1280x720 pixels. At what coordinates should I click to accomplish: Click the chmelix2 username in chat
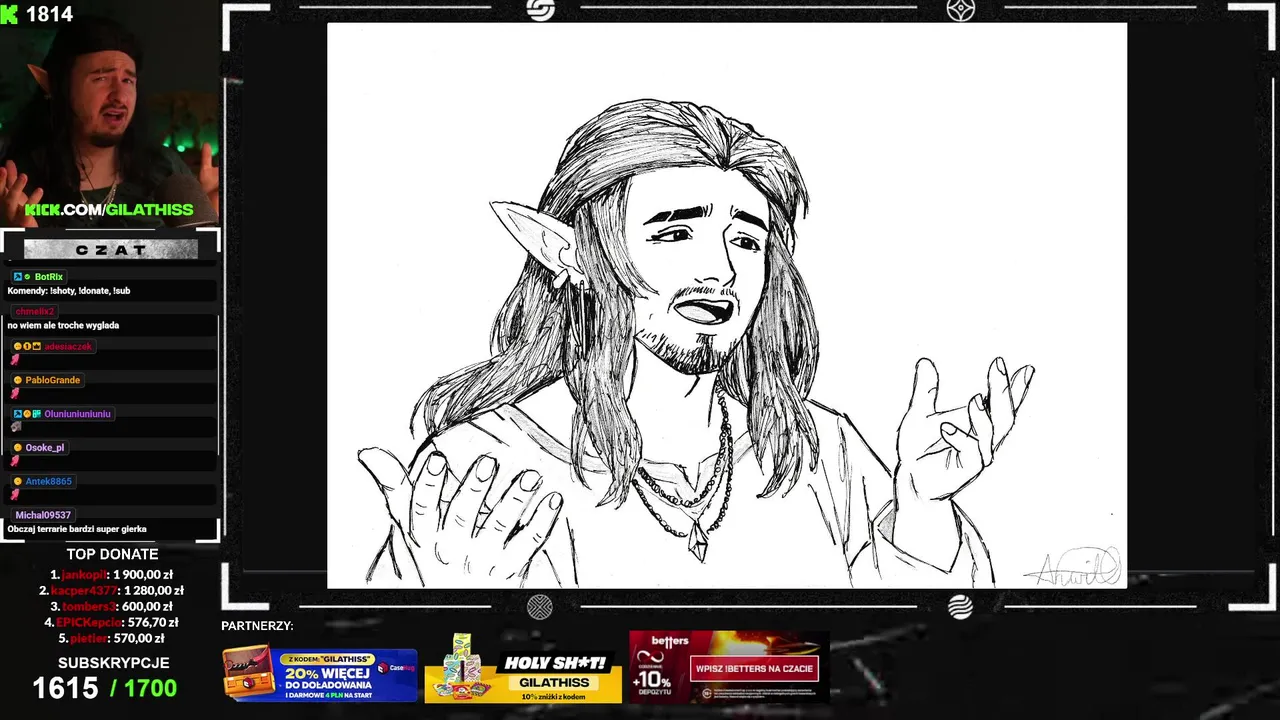(35, 312)
